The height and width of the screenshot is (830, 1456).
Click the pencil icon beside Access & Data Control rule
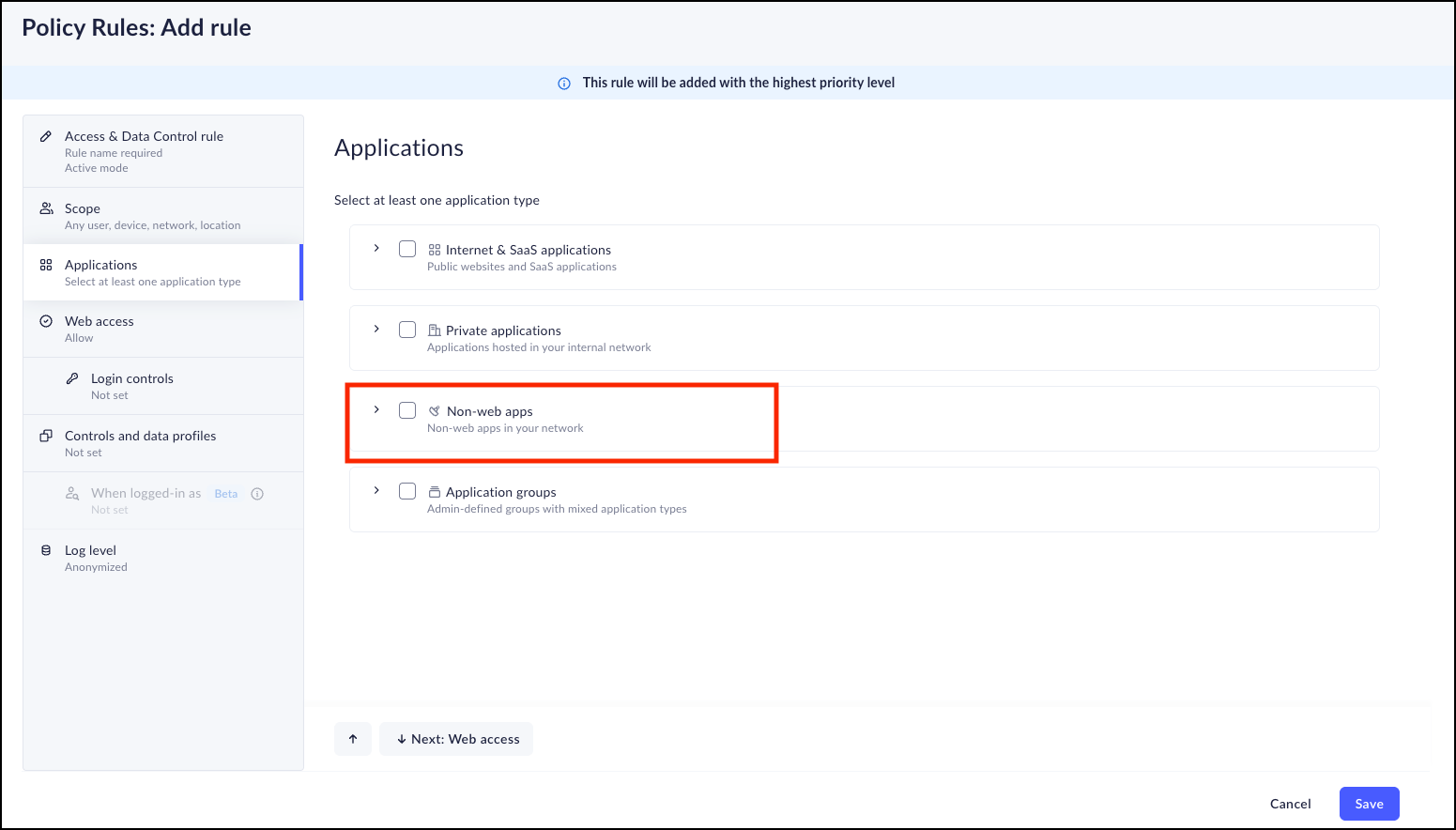[x=45, y=136]
